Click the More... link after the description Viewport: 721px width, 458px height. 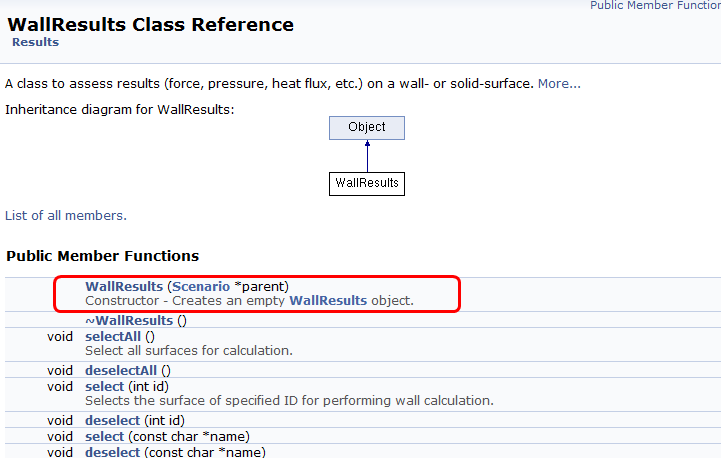coord(559,83)
